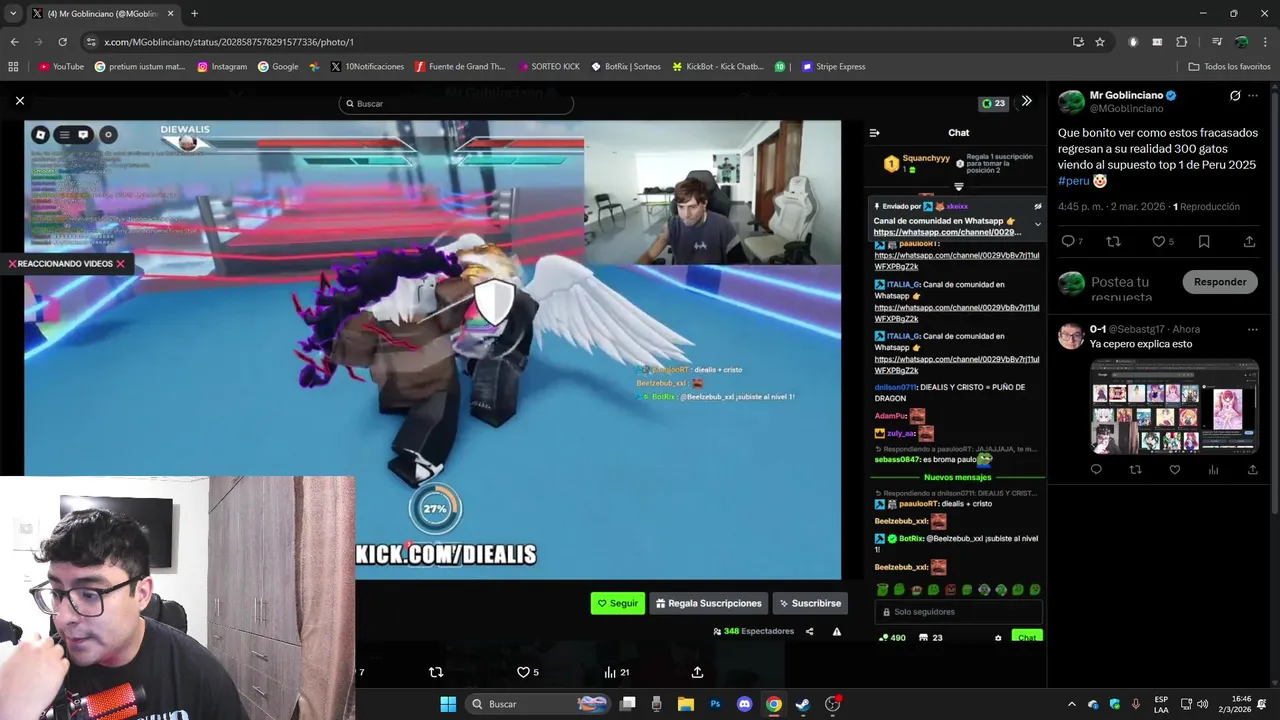Open chat settings gear icon
Viewport: 1280px width, 720px height.
[x=997, y=637]
